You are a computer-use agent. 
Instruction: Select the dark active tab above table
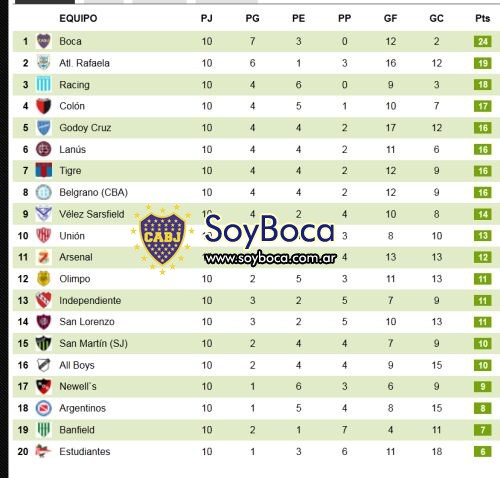click(x=45, y=2)
